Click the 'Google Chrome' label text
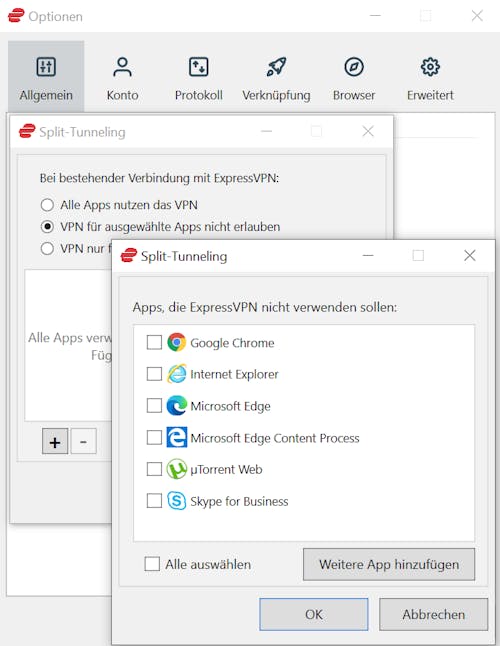The height and width of the screenshot is (646, 500). click(x=232, y=343)
